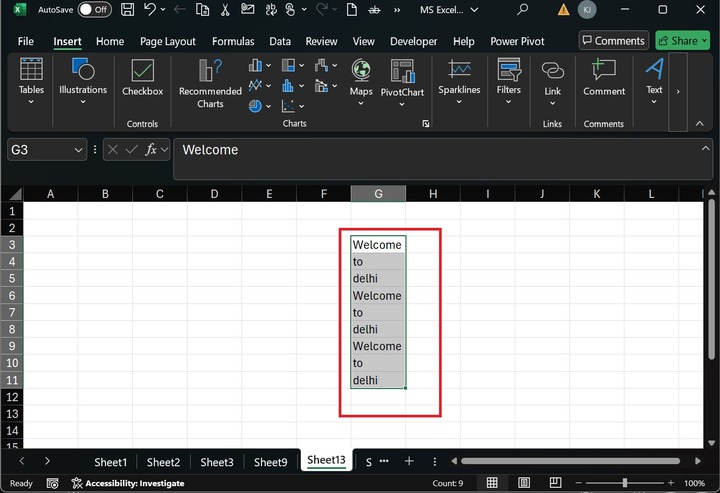
Task: Open Recommended Charts
Action: coord(210,82)
